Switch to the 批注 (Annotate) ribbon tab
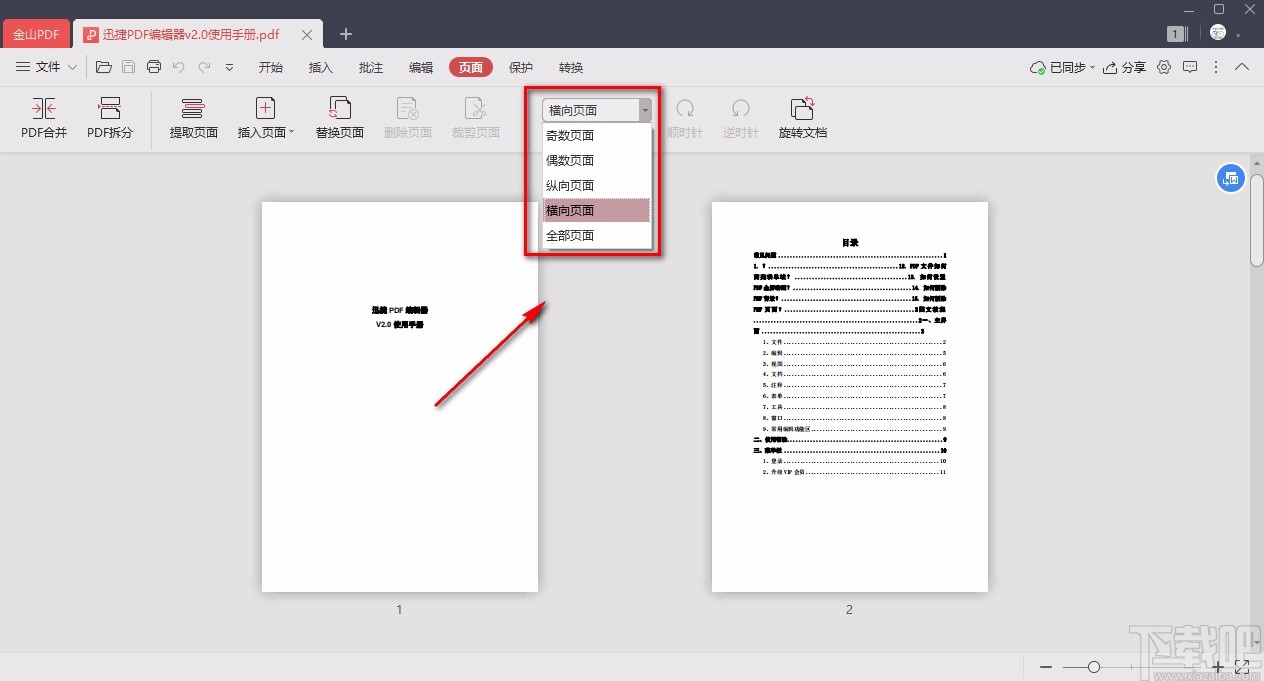 [x=370, y=67]
